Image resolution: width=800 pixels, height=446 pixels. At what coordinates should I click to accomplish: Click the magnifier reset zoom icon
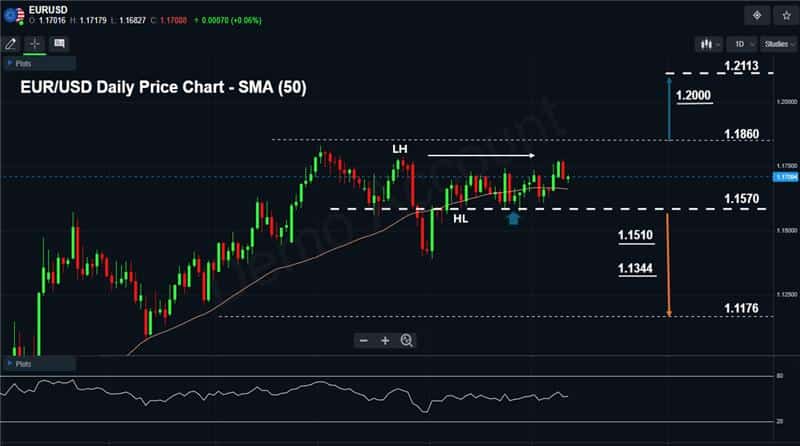pos(407,340)
